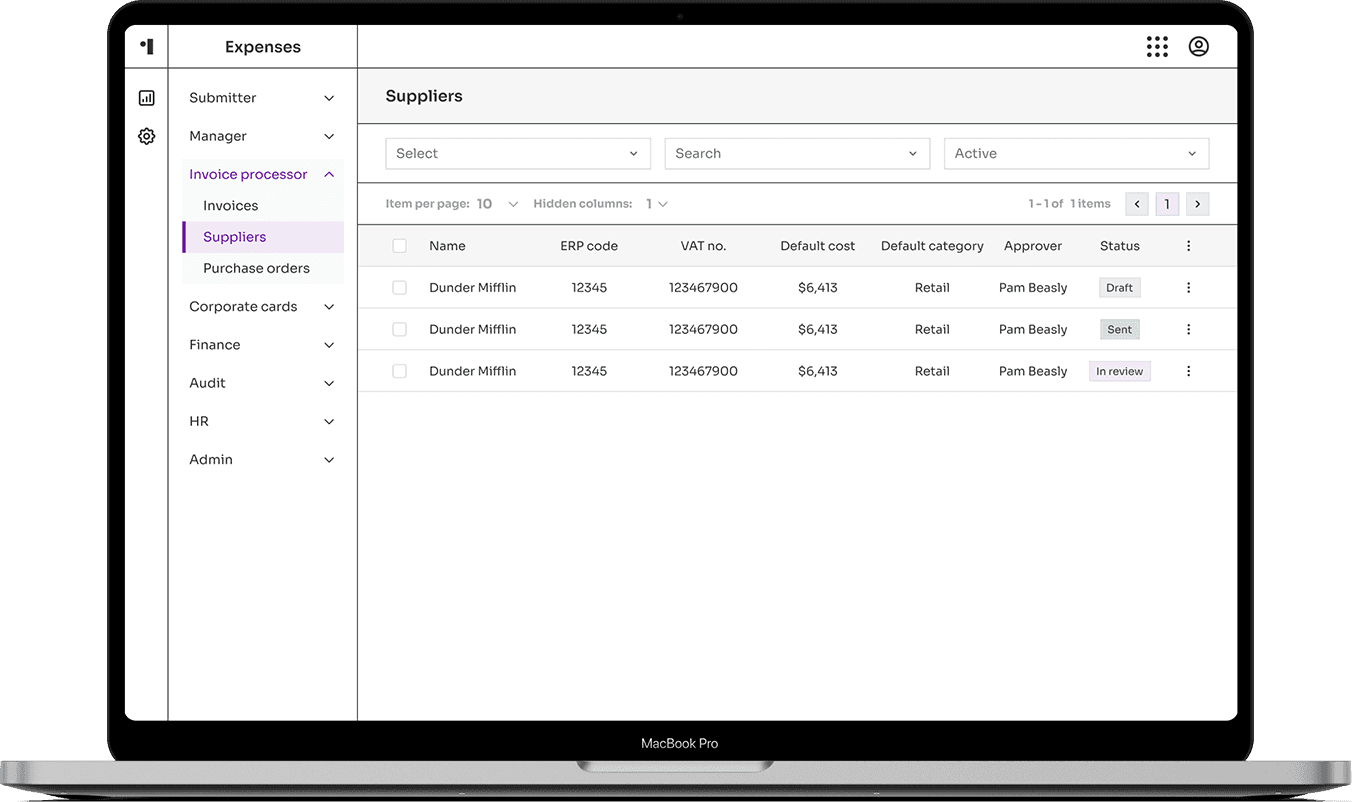Click the ERP code column header
The image size is (1364, 802).
coord(589,246)
